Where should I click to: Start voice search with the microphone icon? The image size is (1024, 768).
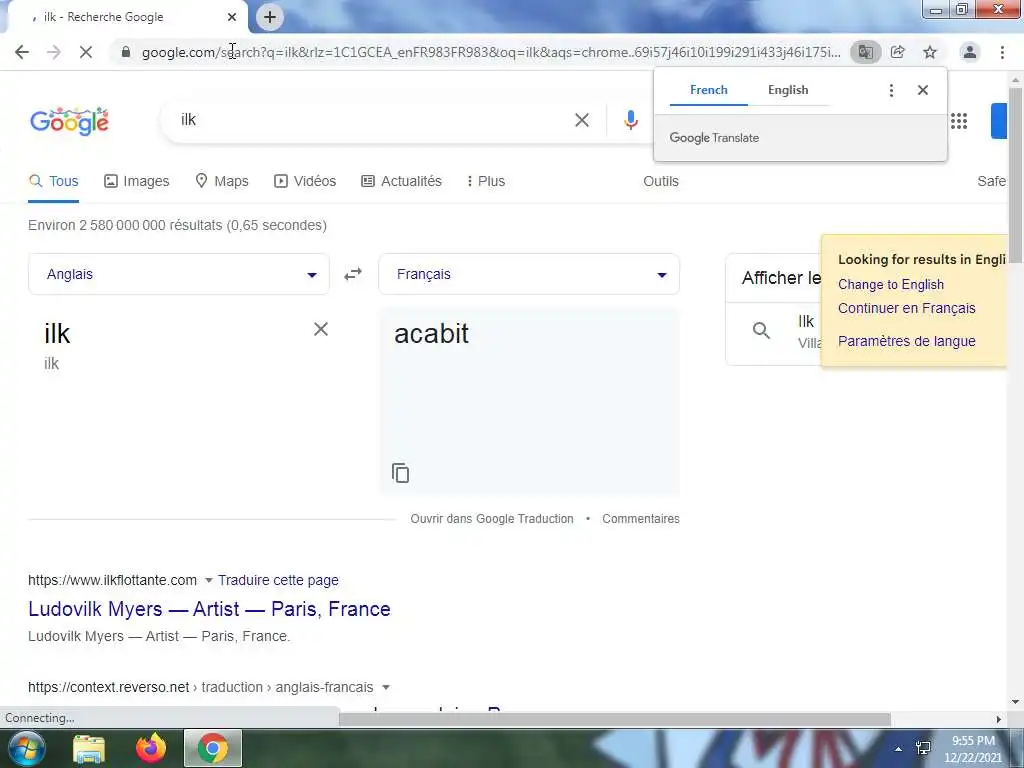[x=630, y=120]
